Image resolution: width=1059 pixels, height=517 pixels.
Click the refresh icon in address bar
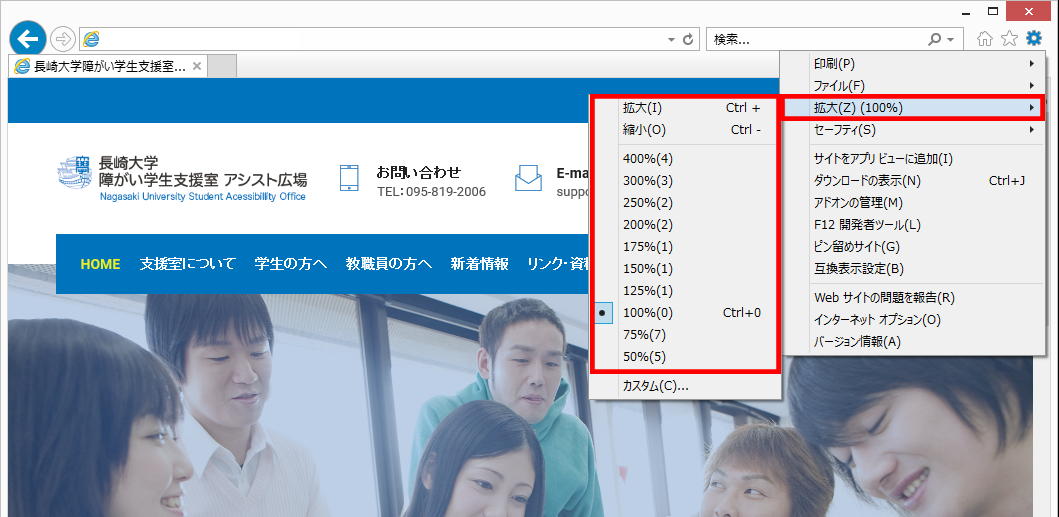[688, 40]
